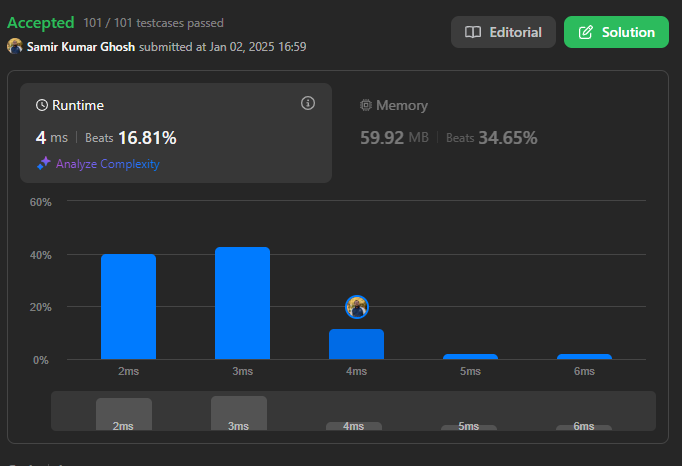Click the Accepted status text

[x=41, y=23]
